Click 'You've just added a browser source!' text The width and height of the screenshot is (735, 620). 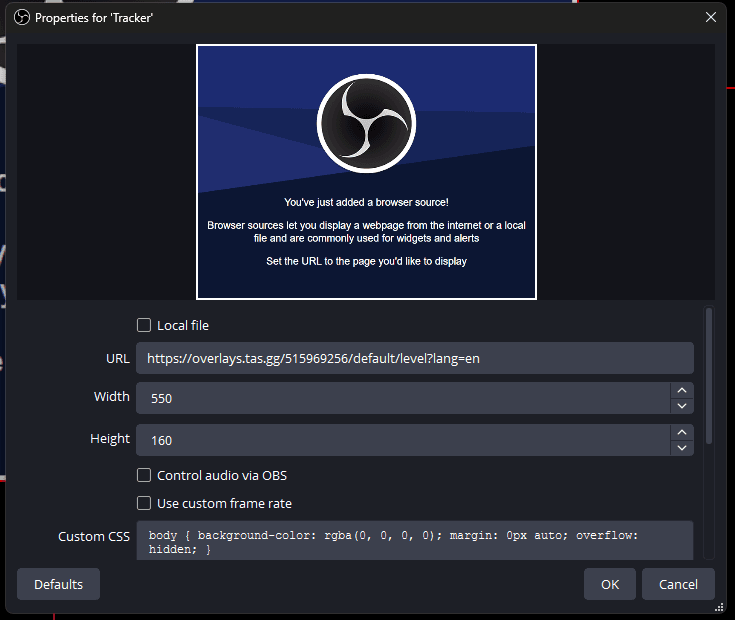click(x=366, y=202)
